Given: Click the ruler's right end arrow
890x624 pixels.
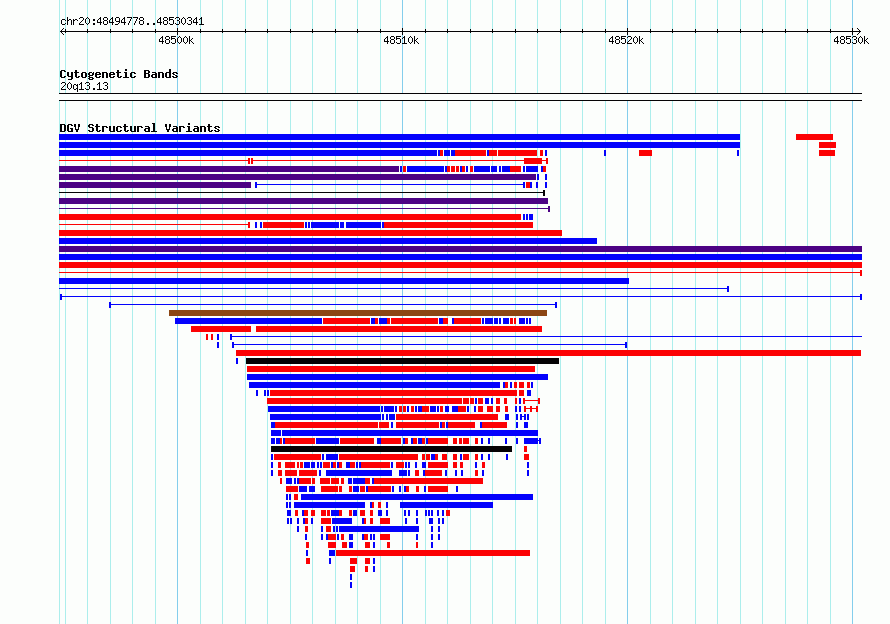Looking at the screenshot, I should 858,31.
